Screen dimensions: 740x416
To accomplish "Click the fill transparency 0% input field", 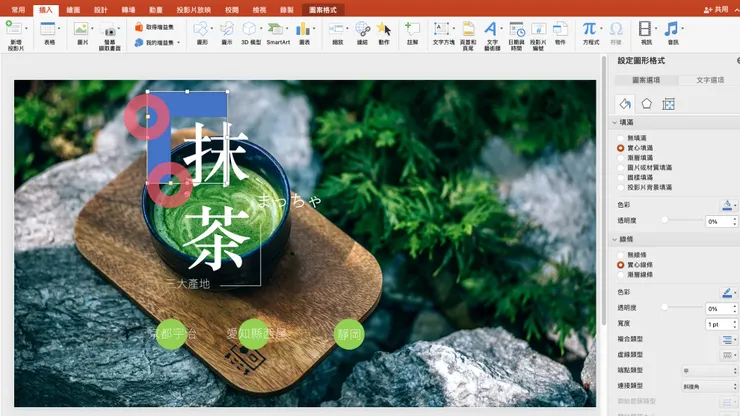I will click(x=719, y=221).
